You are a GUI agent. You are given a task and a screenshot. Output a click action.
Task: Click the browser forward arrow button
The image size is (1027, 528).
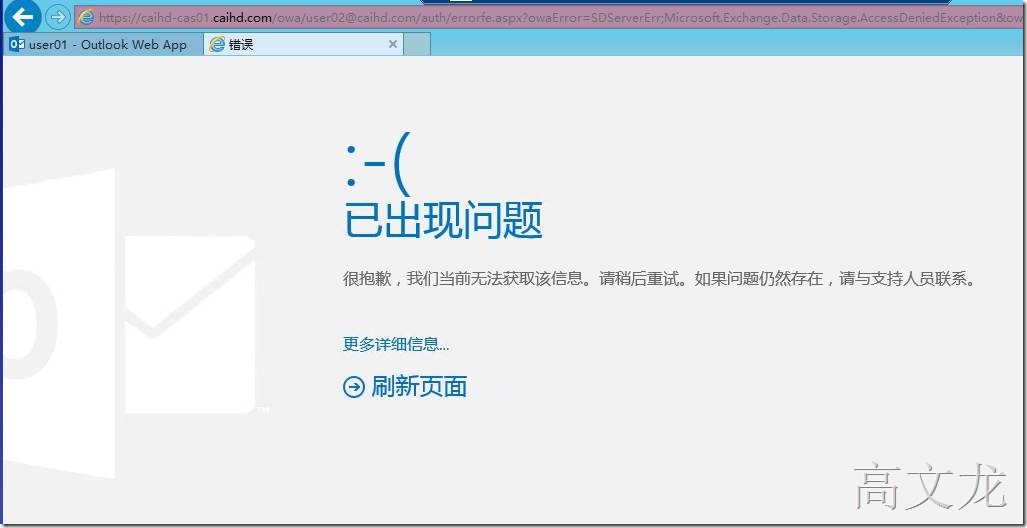pyautogui.click(x=58, y=17)
